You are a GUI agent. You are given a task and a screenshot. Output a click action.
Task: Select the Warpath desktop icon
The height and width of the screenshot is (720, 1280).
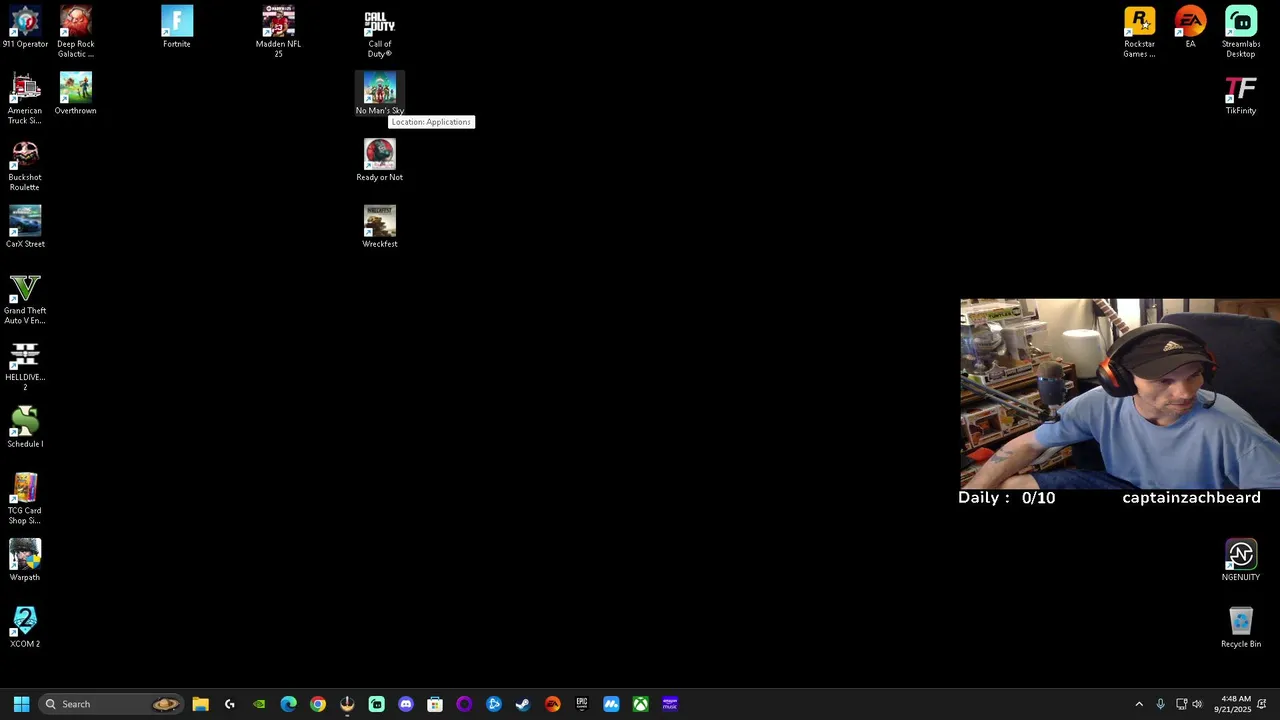coord(25,560)
